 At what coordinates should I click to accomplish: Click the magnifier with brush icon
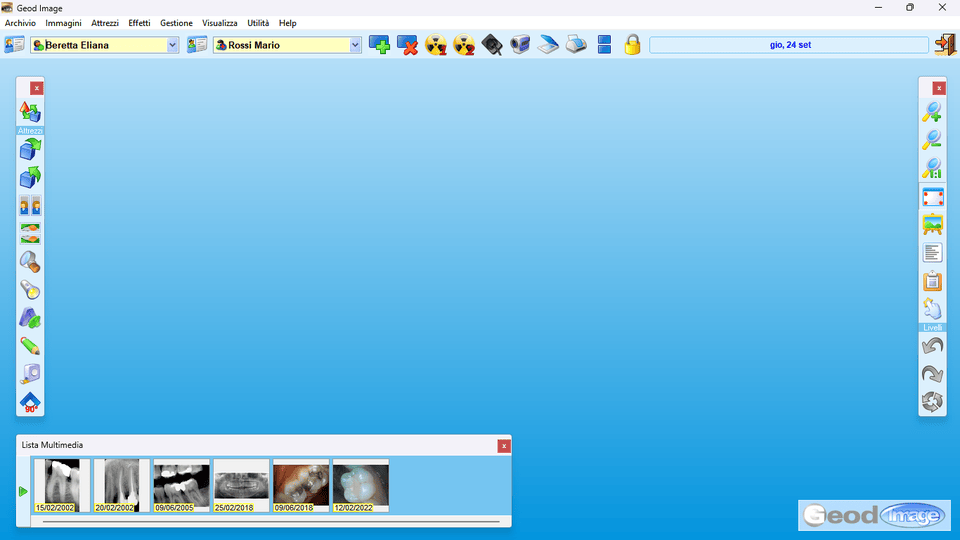point(30,262)
